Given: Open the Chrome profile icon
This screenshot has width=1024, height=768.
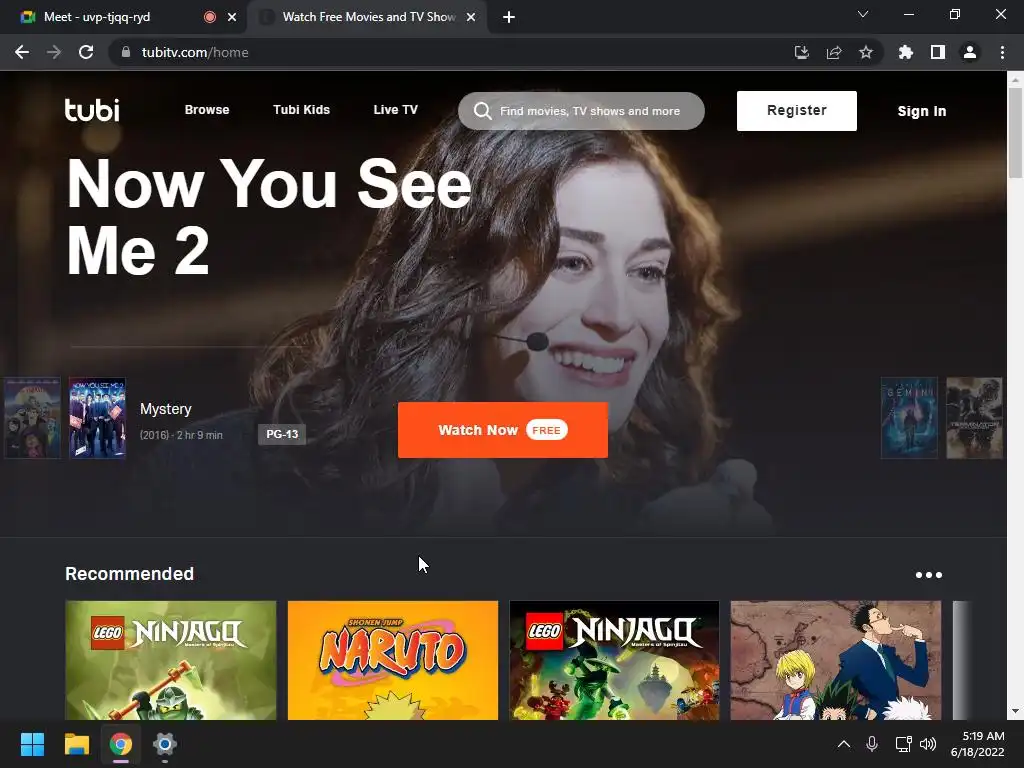Looking at the screenshot, I should pos(970,52).
